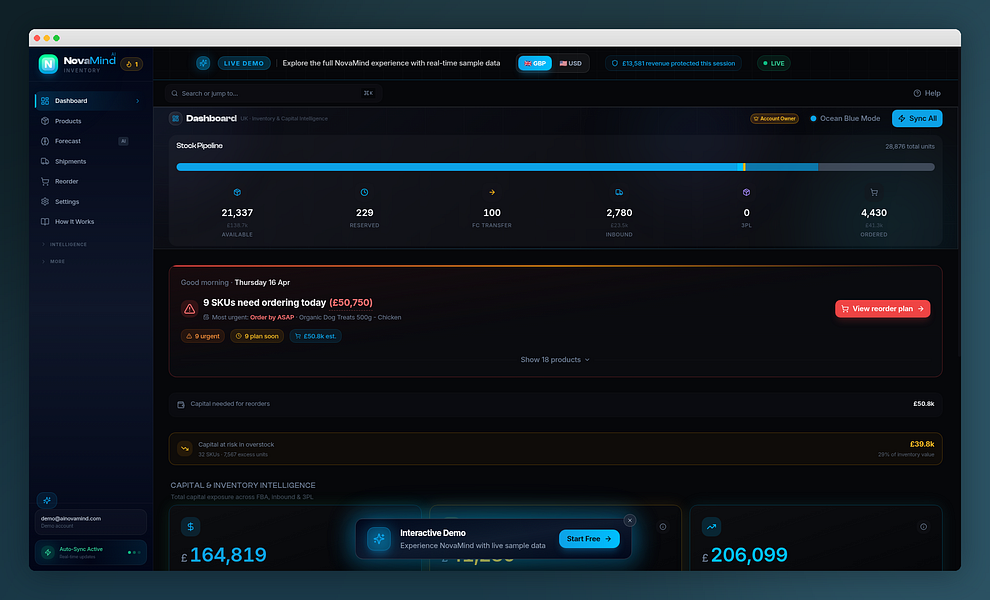The image size is (990, 600).
Task: Click the Reserved clock icon
Action: point(364,192)
